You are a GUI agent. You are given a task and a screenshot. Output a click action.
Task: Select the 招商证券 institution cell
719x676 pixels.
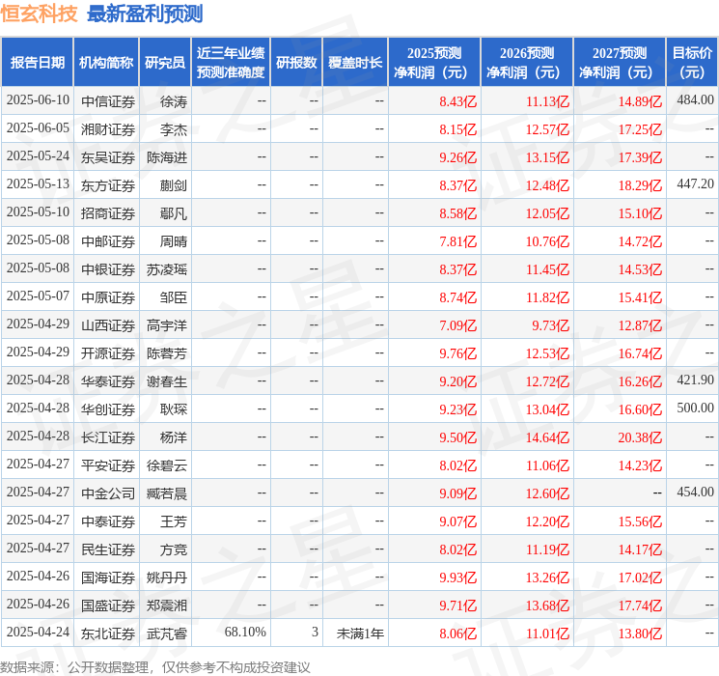[108, 213]
